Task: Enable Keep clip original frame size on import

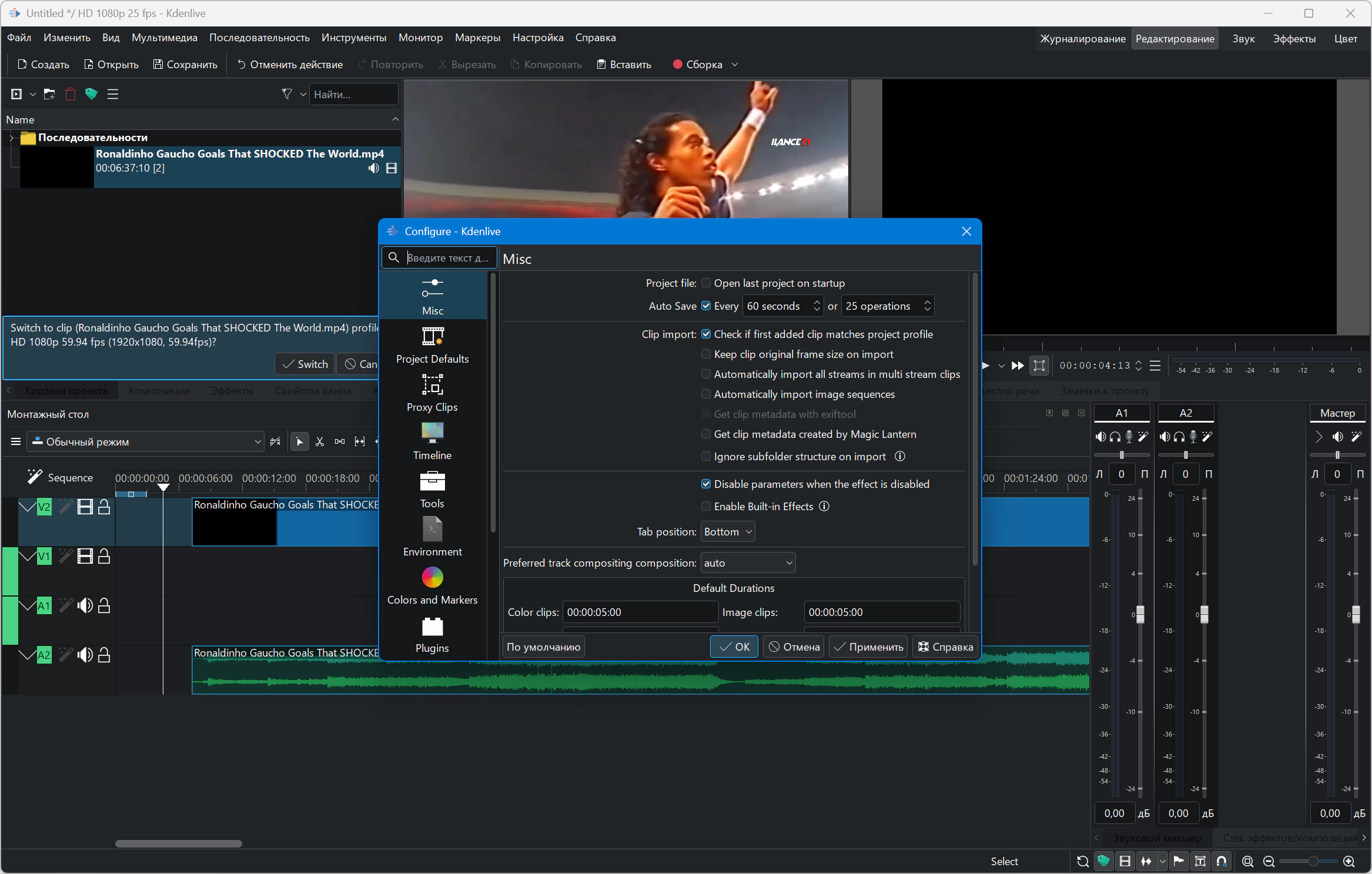Action: point(706,354)
